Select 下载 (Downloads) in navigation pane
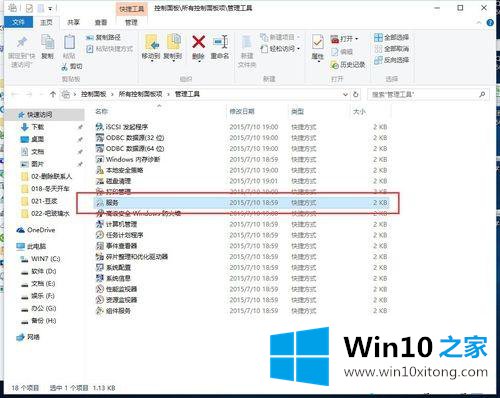The height and width of the screenshot is (398, 500). pyautogui.click(x=37, y=127)
